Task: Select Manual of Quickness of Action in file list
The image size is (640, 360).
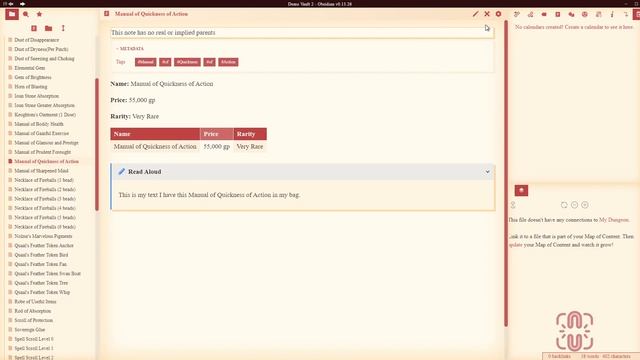Action: pyautogui.click(x=47, y=162)
